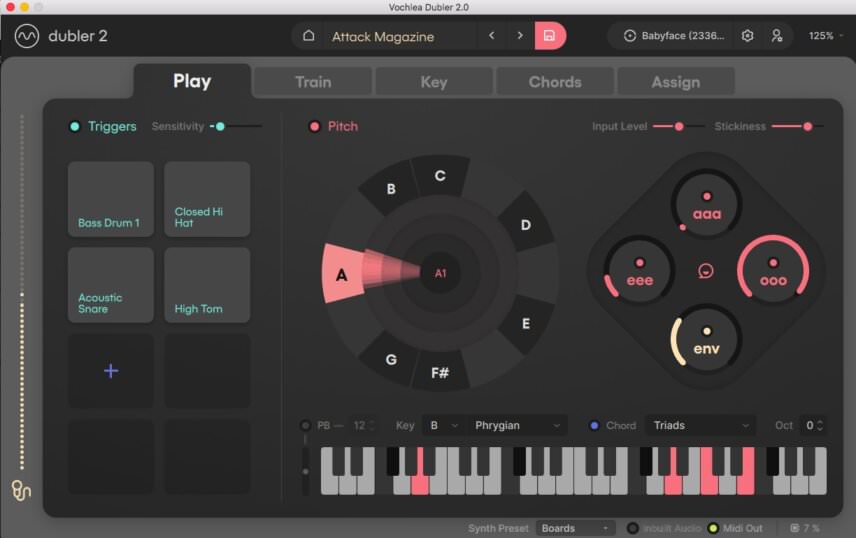Select note C on pitch wheel
Screen dimensions: 856x538
pos(440,176)
